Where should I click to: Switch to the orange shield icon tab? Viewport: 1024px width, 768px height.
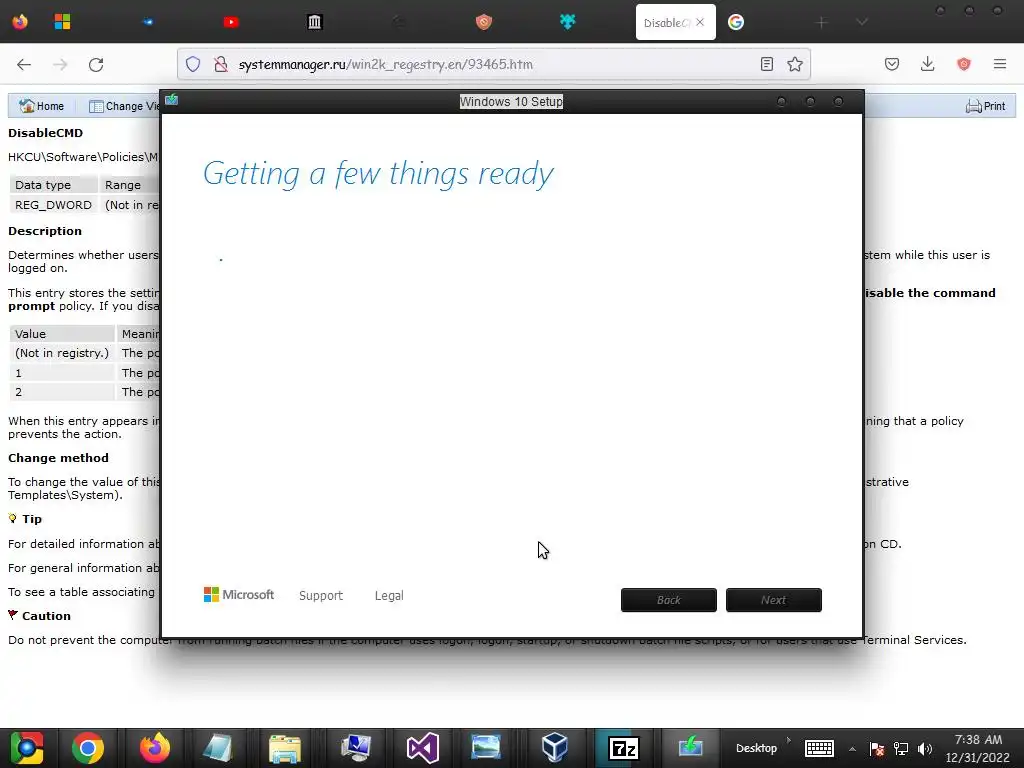(483, 22)
